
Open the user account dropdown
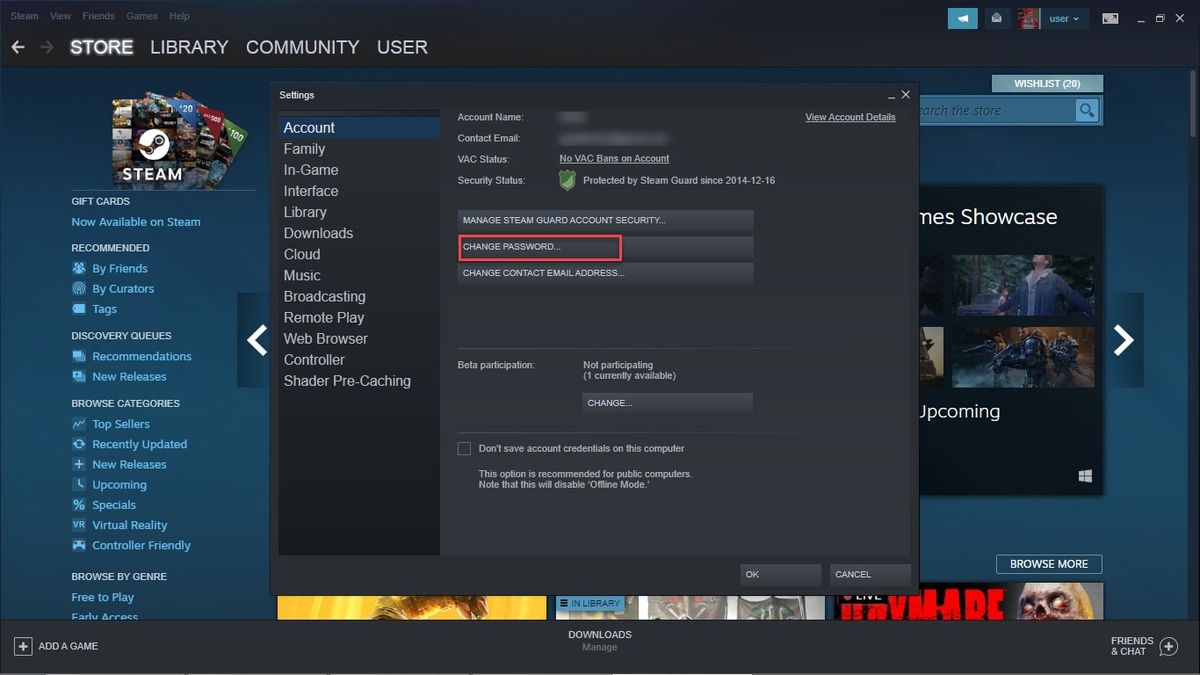point(1064,18)
